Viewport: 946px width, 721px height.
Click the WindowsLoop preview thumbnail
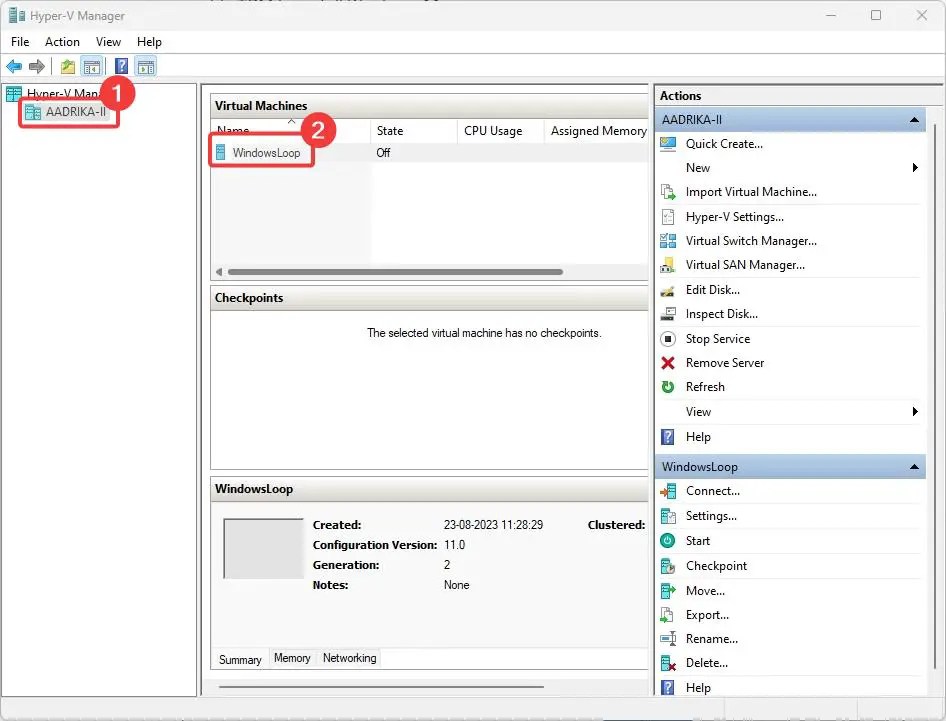(x=263, y=548)
